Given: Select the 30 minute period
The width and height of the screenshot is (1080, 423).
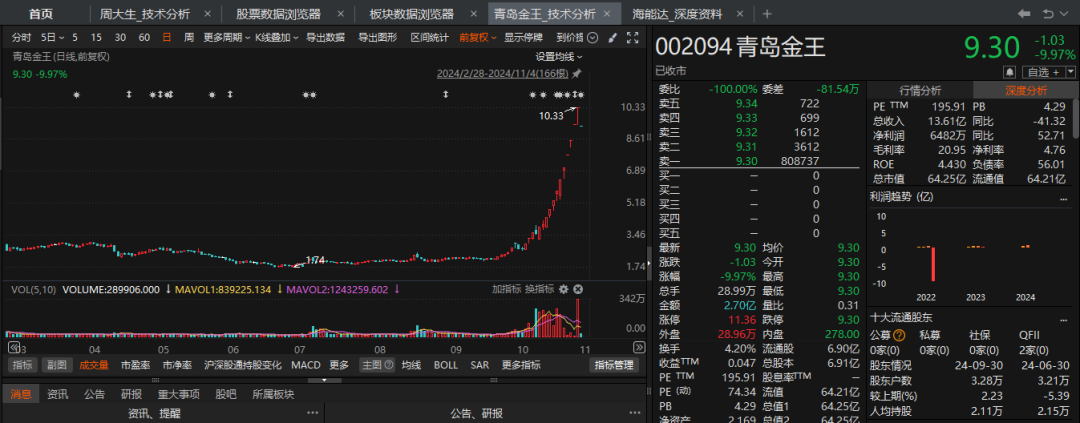Looking at the screenshot, I should 121,38.
